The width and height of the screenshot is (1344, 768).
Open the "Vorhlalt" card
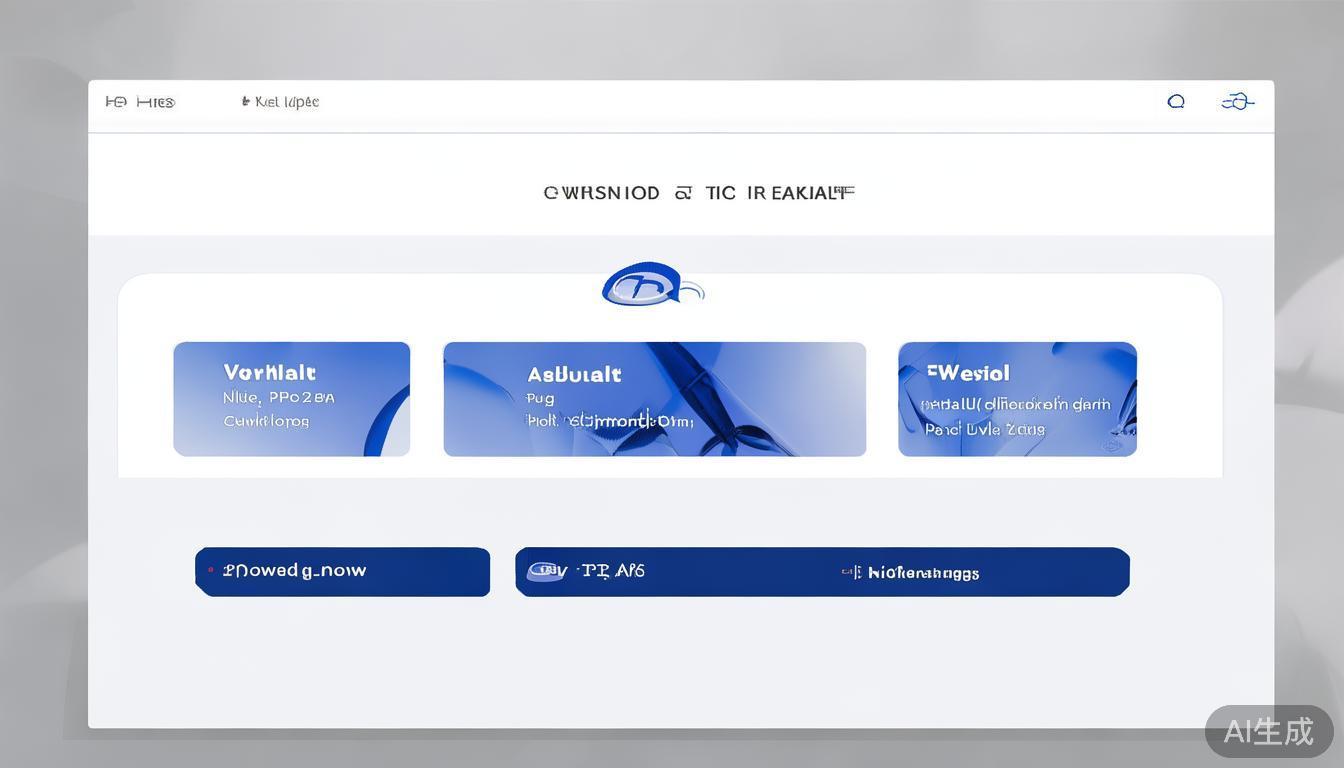(x=291, y=399)
